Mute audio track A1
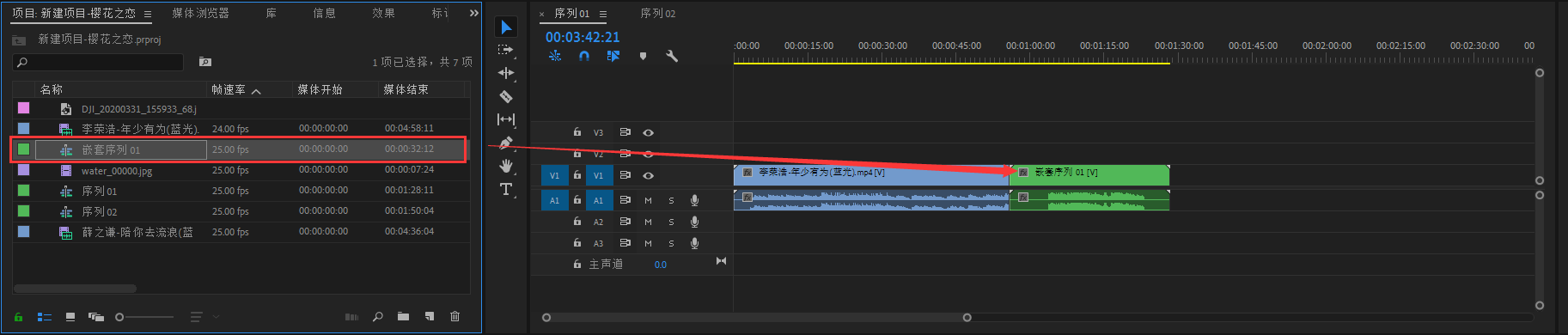Viewport: 1568px width, 335px height. tap(648, 200)
